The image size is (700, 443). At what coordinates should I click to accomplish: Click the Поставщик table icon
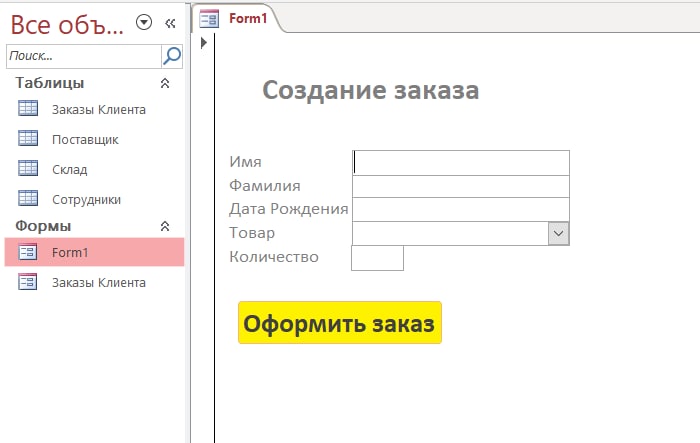[x=28, y=138]
